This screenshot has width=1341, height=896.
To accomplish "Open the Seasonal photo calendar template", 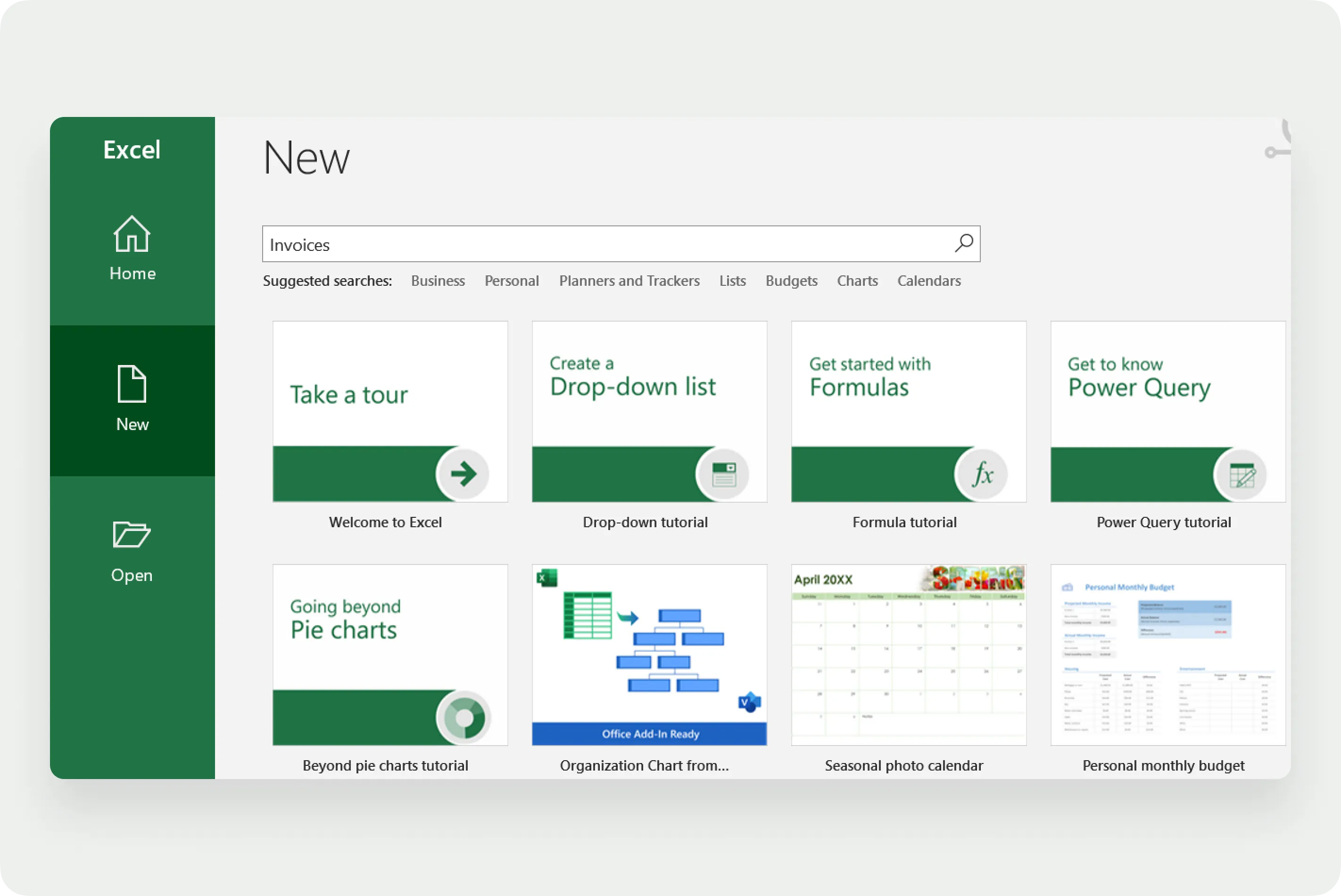I will [x=909, y=655].
